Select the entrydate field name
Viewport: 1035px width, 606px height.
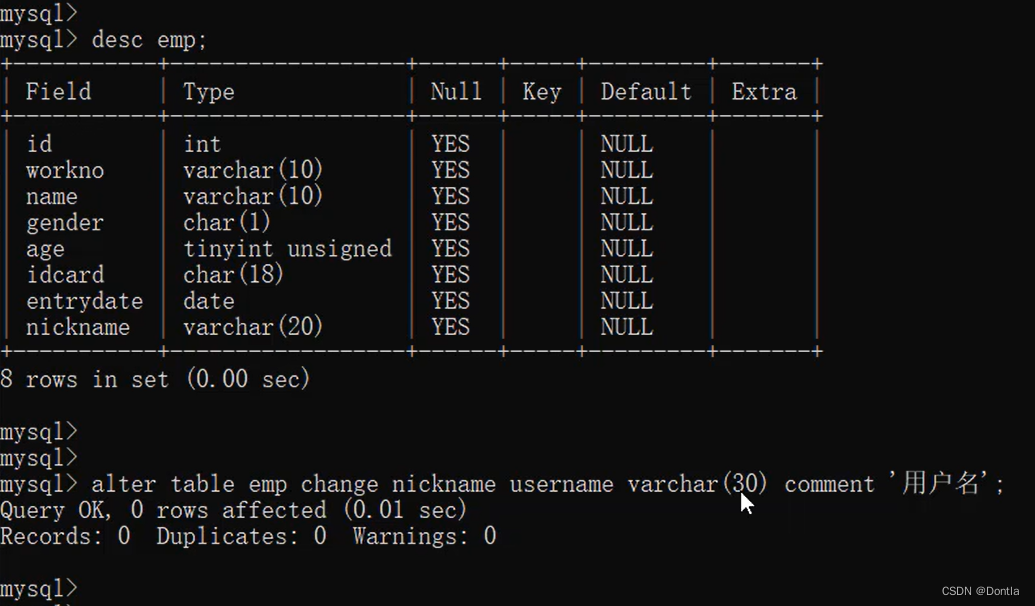[84, 301]
